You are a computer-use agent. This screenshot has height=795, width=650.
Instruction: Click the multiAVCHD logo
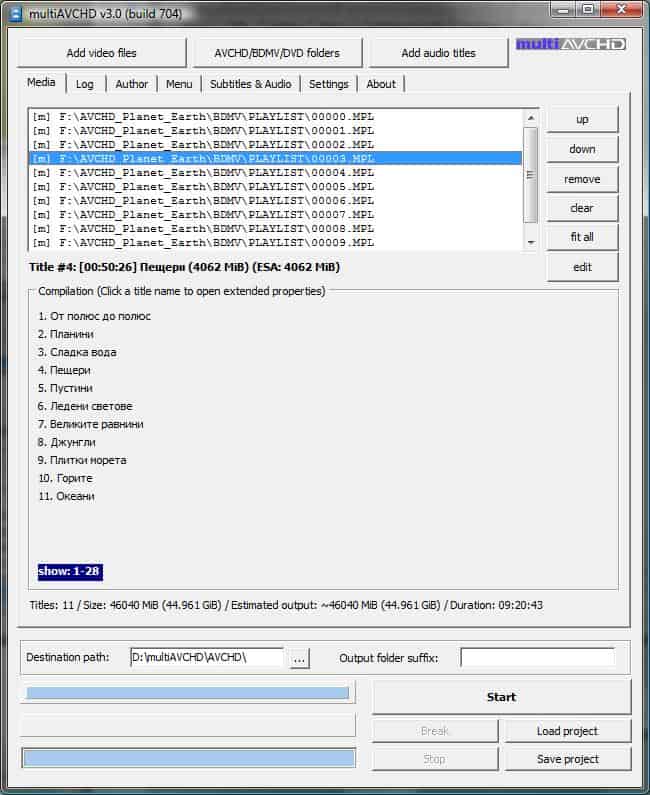(x=571, y=44)
